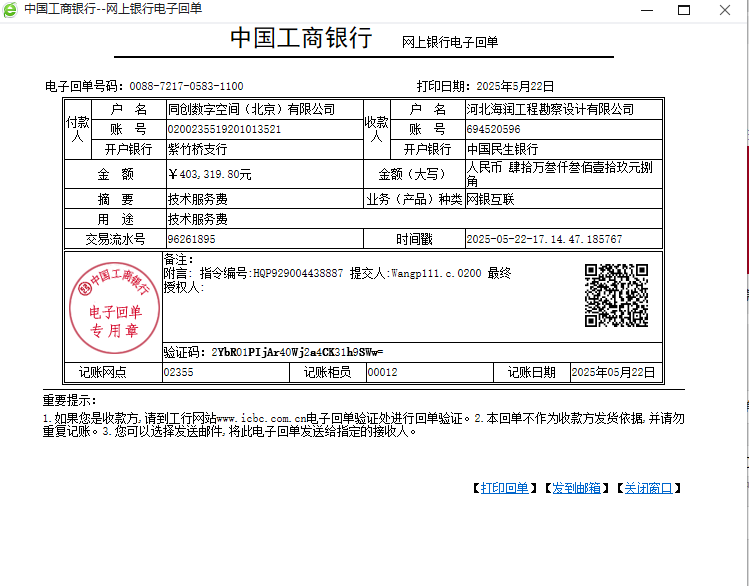Click the 重要提示 label

[70, 400]
